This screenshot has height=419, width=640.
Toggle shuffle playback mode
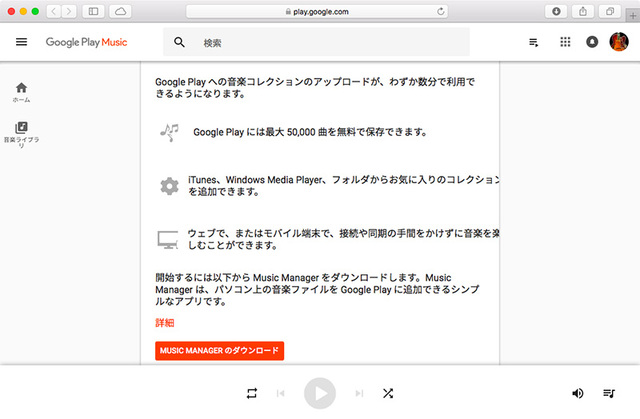[x=387, y=393]
